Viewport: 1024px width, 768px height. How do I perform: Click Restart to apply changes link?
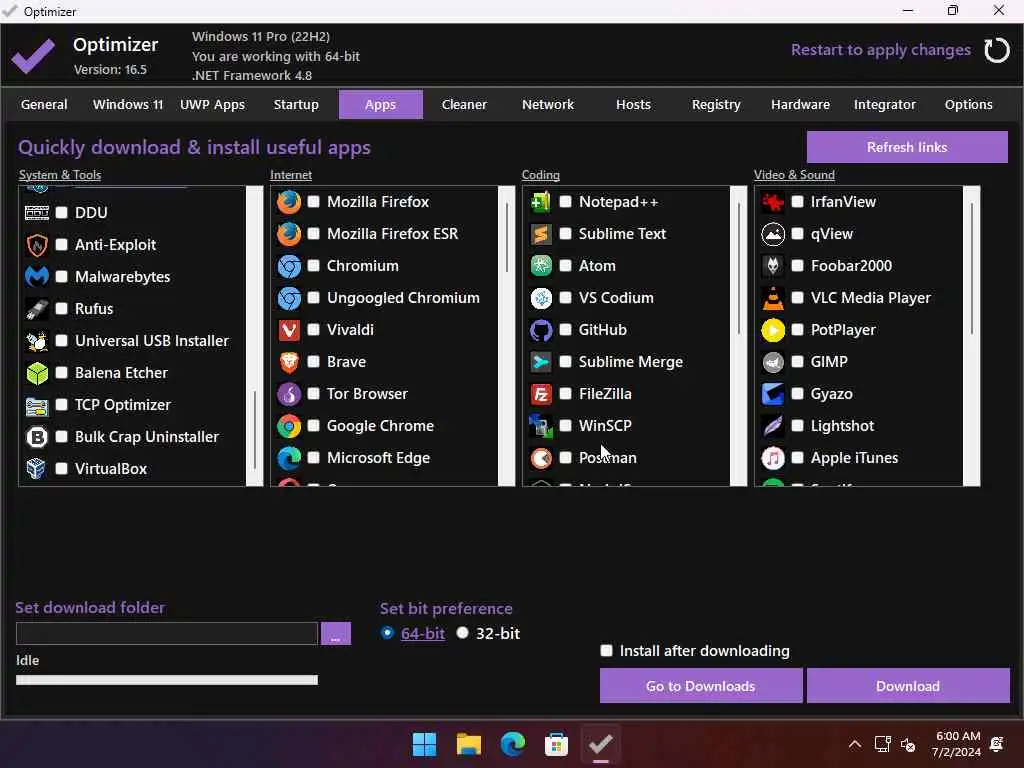880,50
